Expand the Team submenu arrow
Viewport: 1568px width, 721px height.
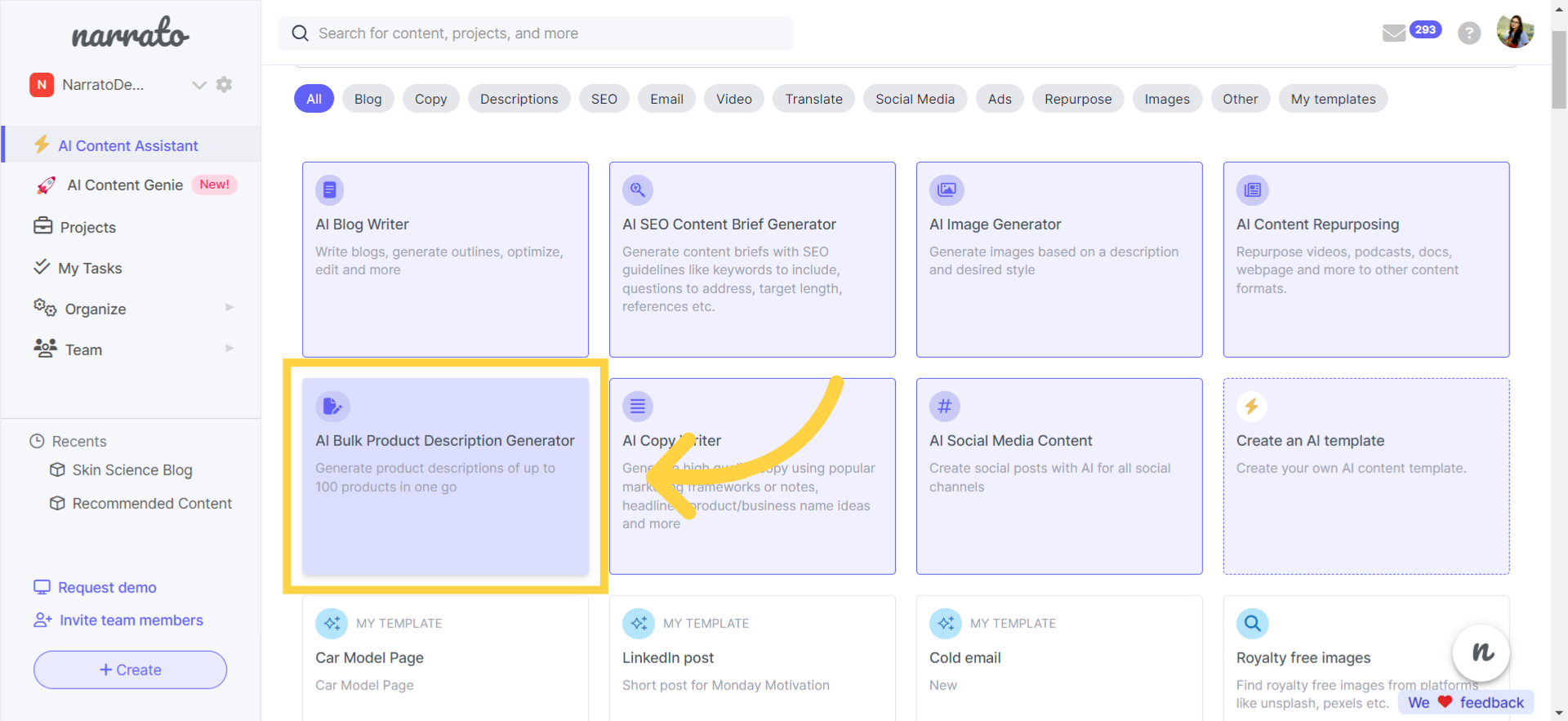coord(229,349)
